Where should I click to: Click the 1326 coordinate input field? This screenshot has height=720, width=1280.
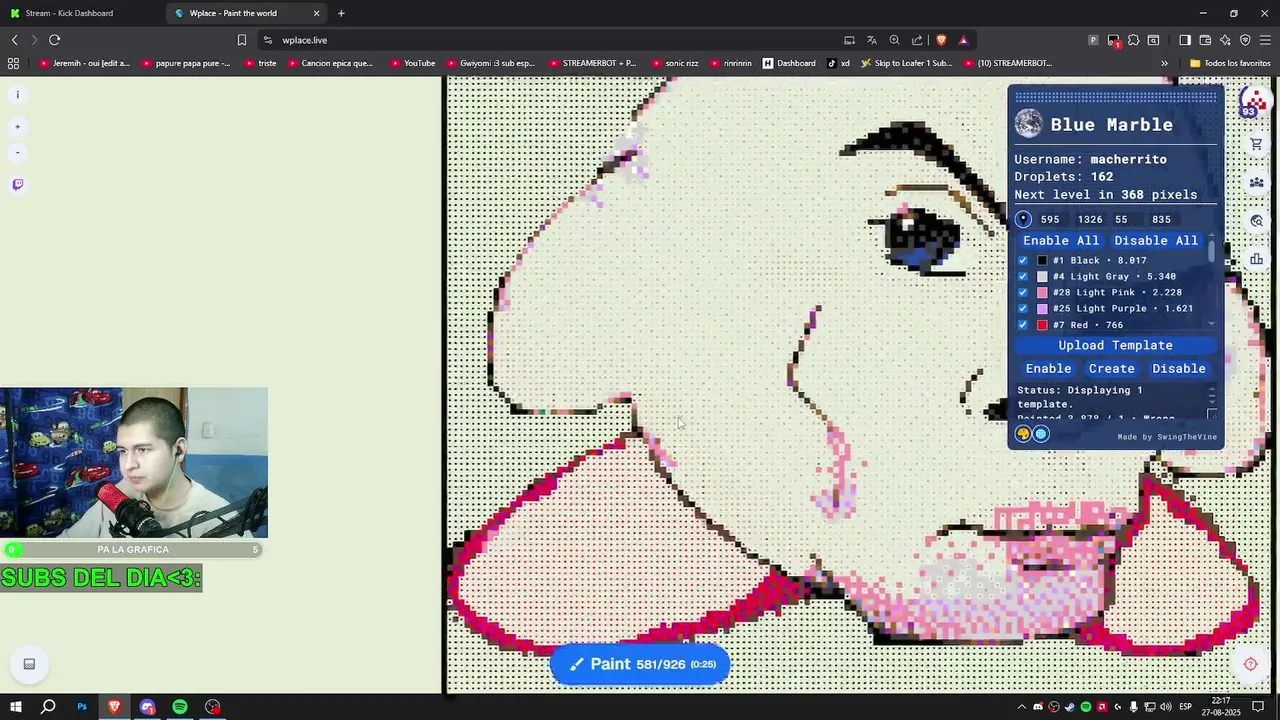click(1090, 219)
